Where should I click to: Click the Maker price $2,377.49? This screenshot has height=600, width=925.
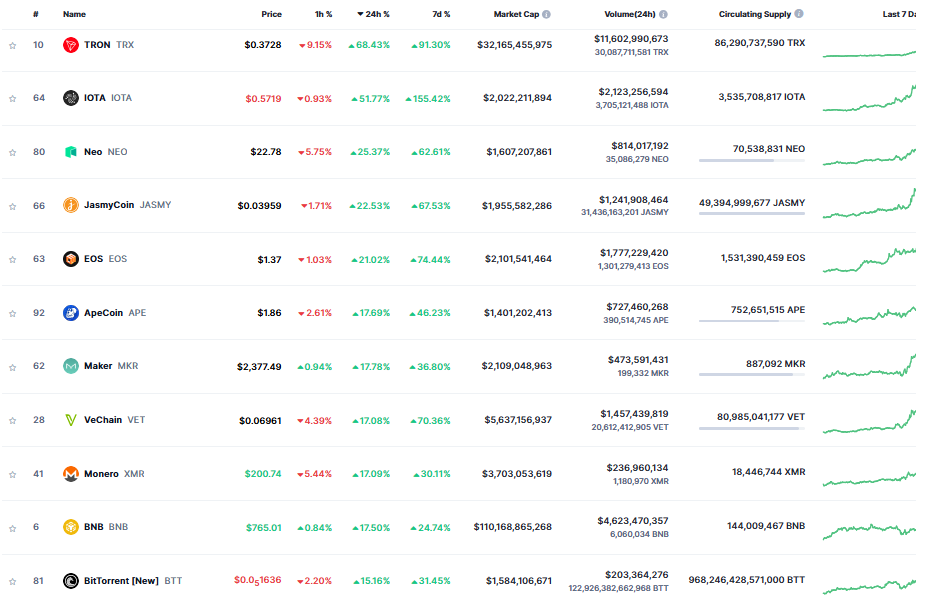coord(259,367)
